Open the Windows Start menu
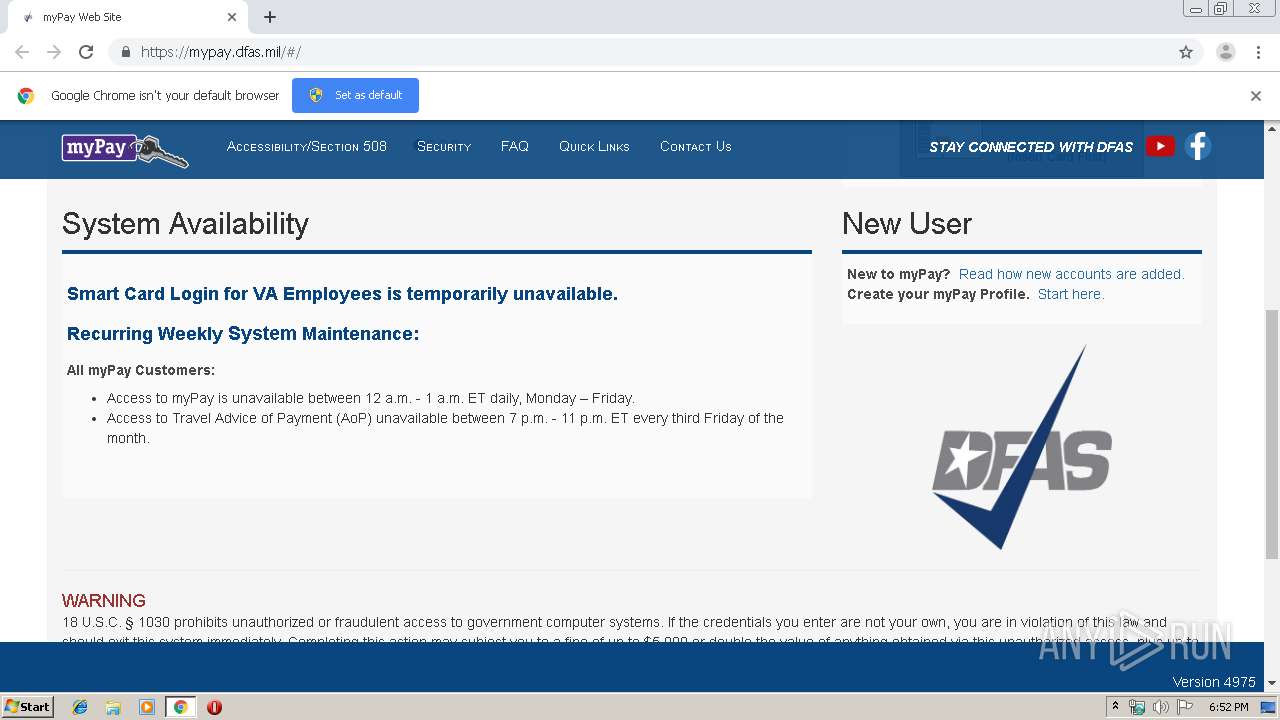The width and height of the screenshot is (1280, 720). (28, 706)
